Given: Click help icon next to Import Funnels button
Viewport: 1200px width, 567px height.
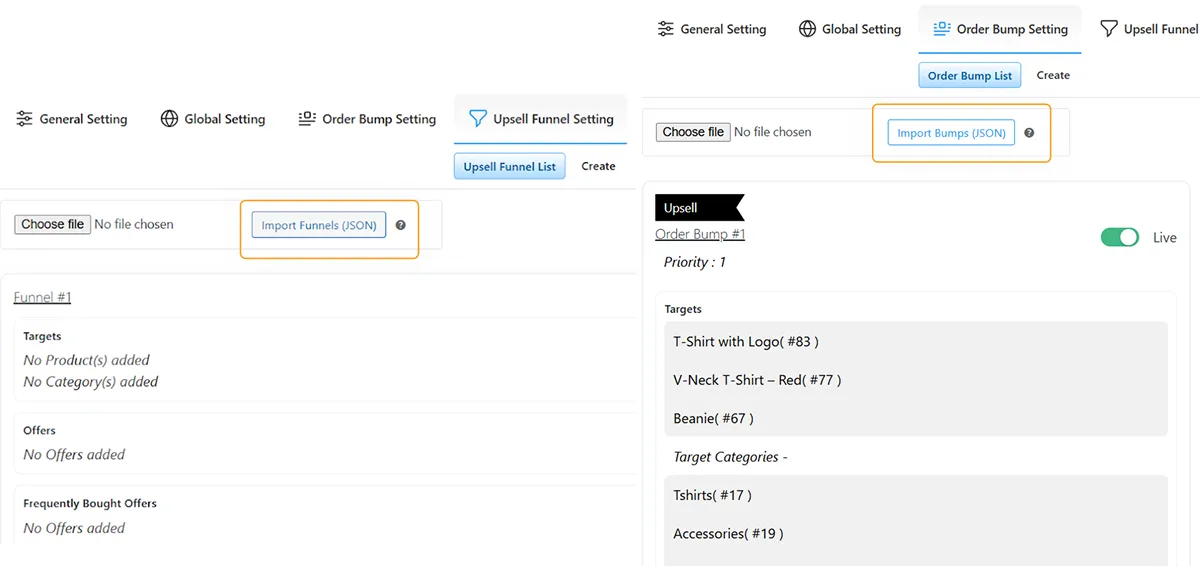Looking at the screenshot, I should (400, 225).
